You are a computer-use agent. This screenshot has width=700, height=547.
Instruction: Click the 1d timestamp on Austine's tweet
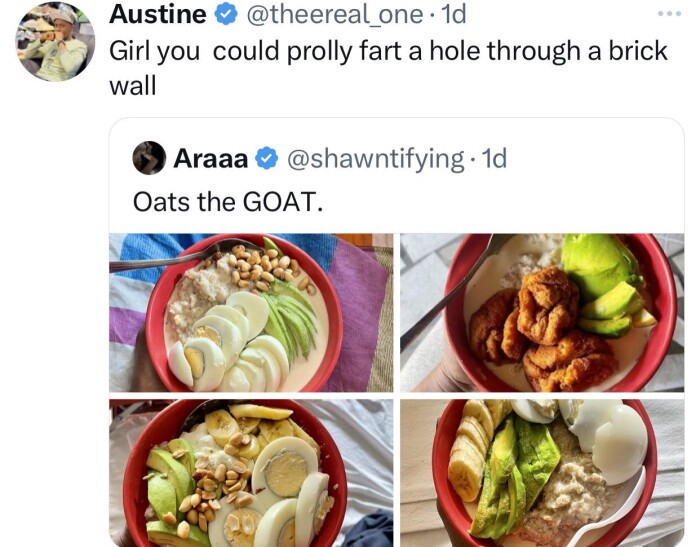click(453, 15)
